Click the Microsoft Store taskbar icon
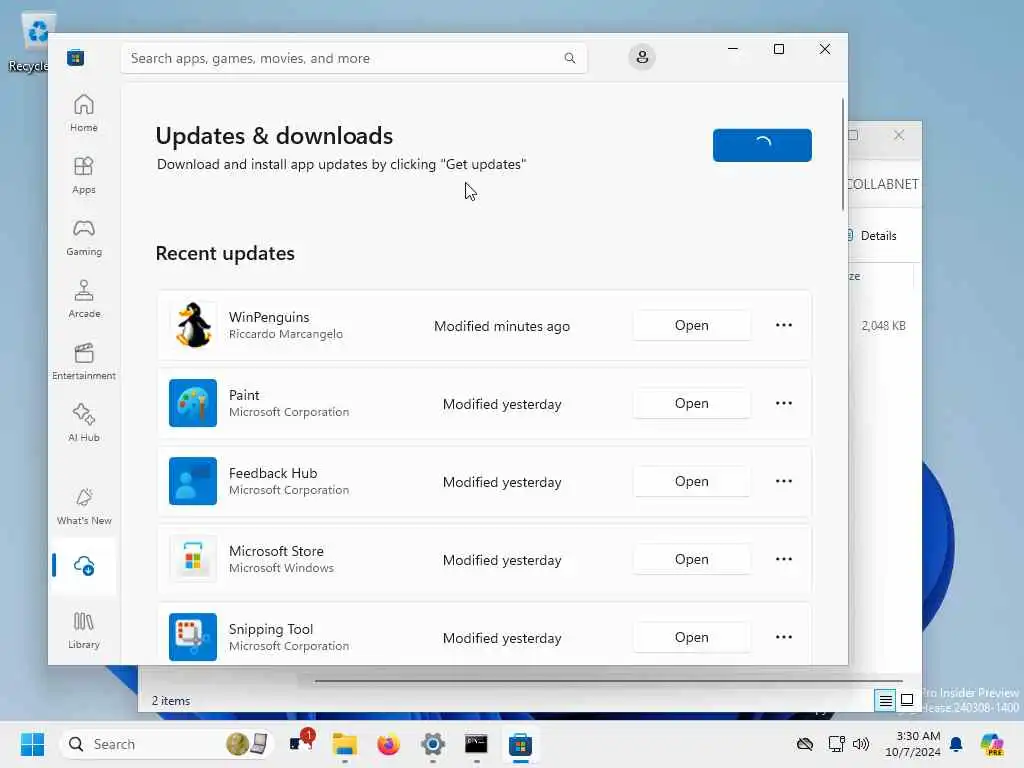 point(520,744)
